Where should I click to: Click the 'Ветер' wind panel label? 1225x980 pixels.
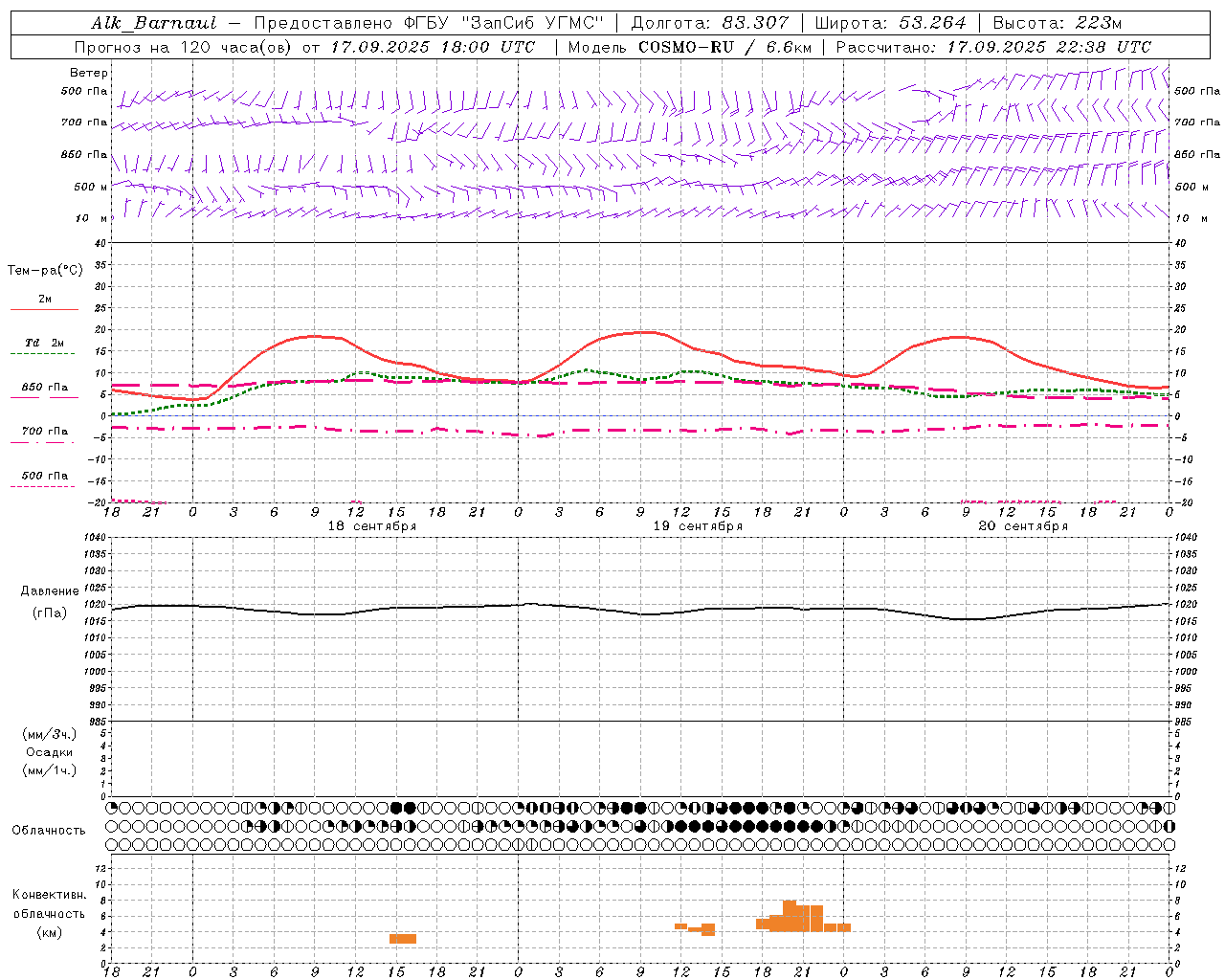(89, 73)
